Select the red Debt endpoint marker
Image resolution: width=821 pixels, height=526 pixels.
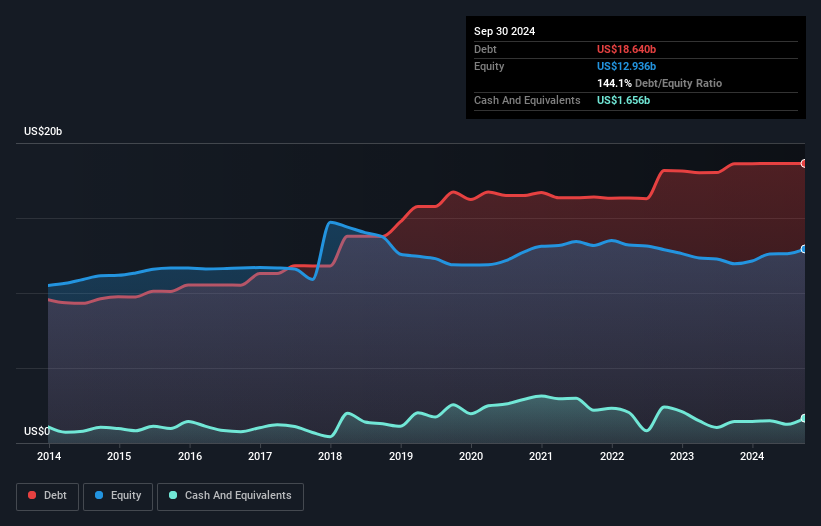pyautogui.click(x=804, y=164)
